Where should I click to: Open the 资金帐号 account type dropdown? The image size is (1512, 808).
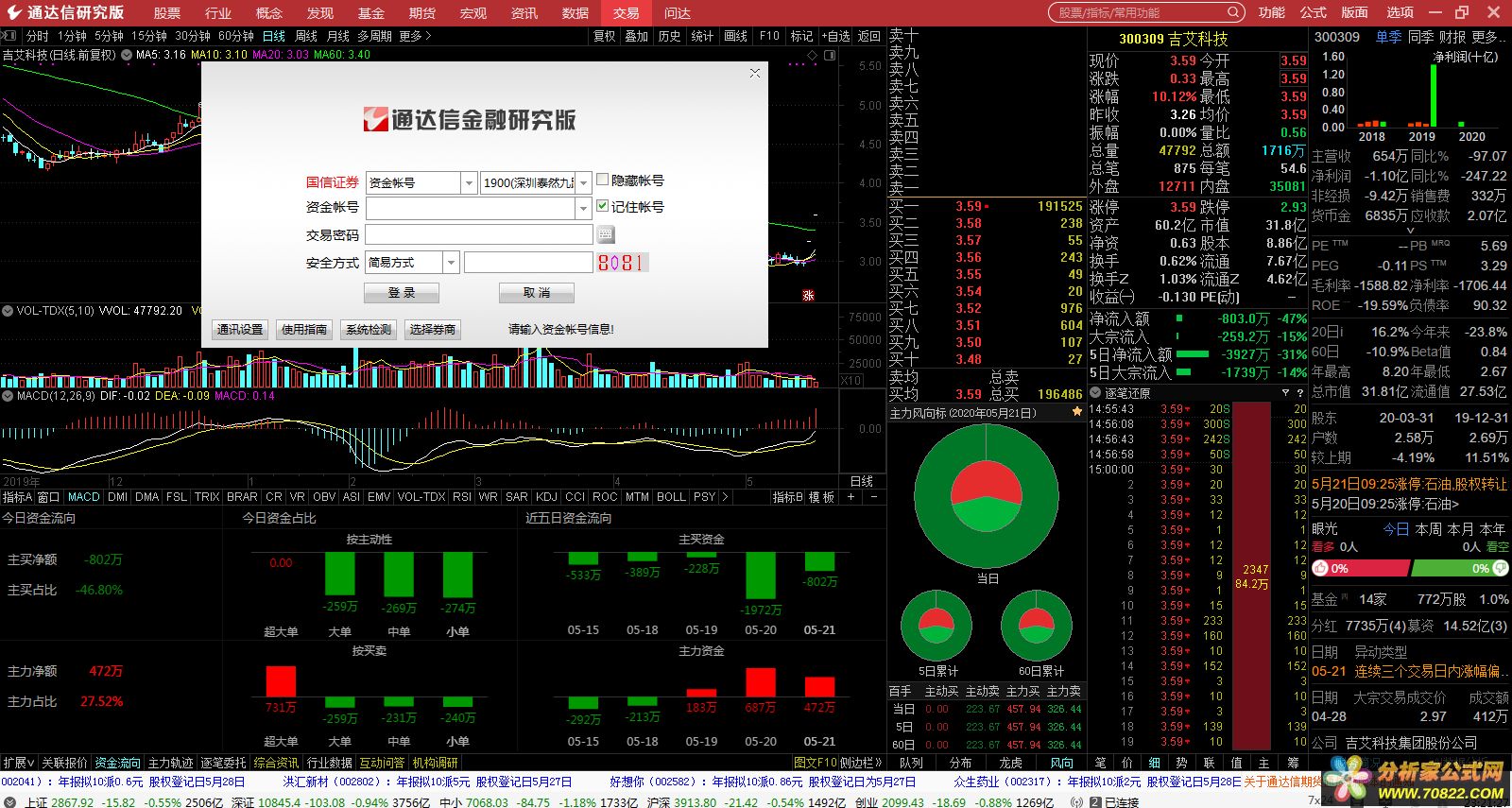tap(469, 182)
